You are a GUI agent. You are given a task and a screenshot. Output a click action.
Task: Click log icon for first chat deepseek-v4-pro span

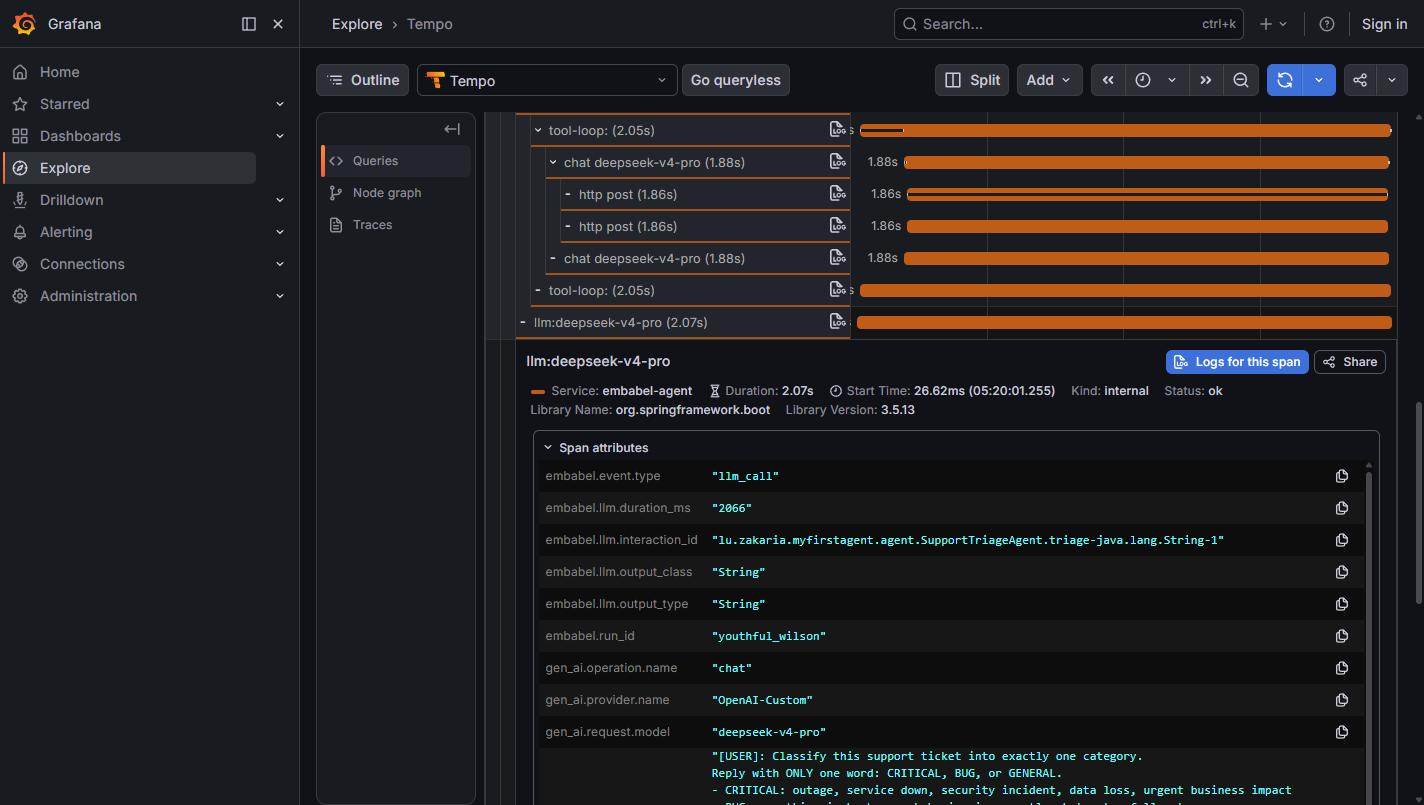coord(837,161)
